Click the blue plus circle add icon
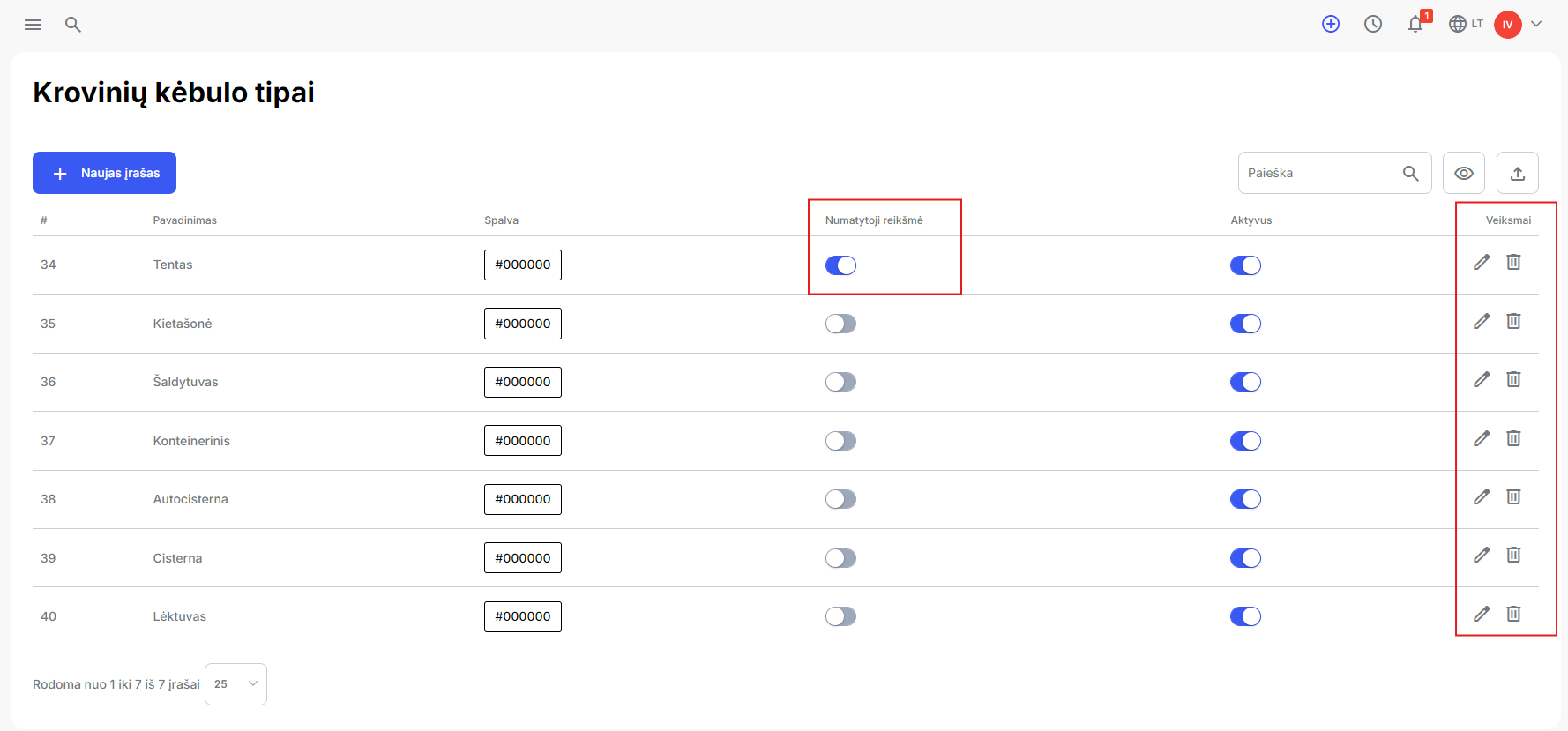This screenshot has height=731, width=1568. (x=1331, y=24)
